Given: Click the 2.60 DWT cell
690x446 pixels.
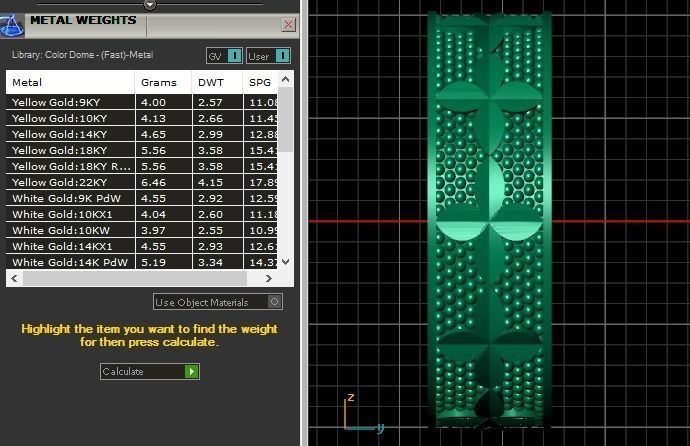Looking at the screenshot, I should click(x=218, y=215).
